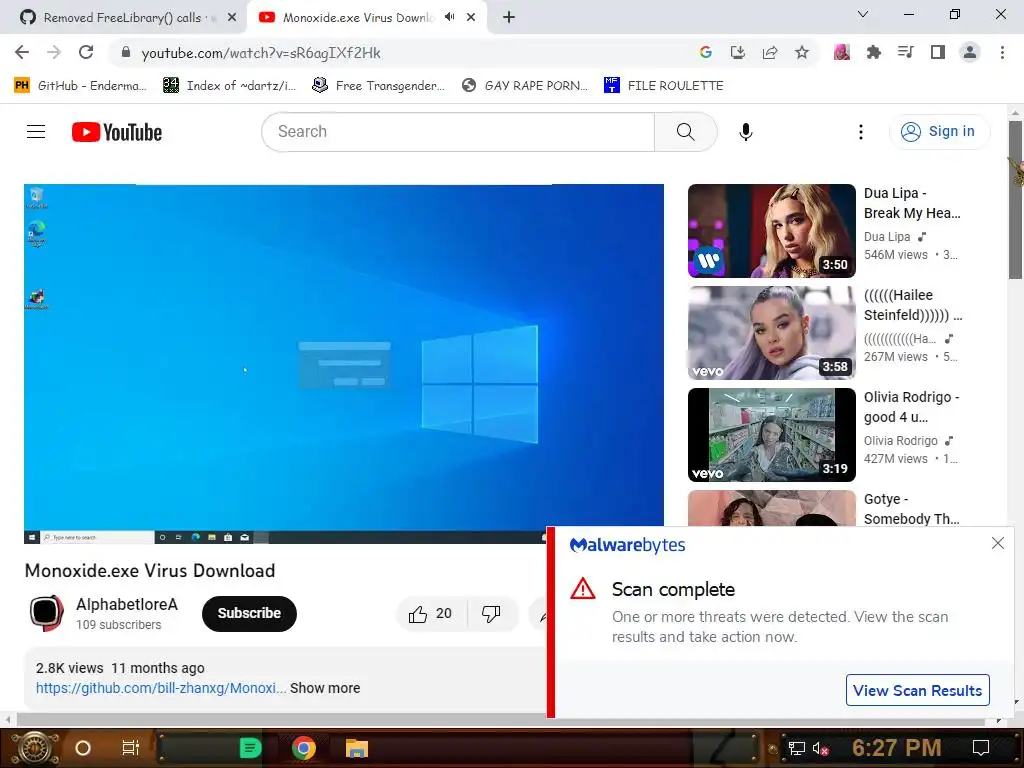This screenshot has width=1024, height=768.
Task: Open the tab search chevron dropdown
Action: click(x=863, y=14)
